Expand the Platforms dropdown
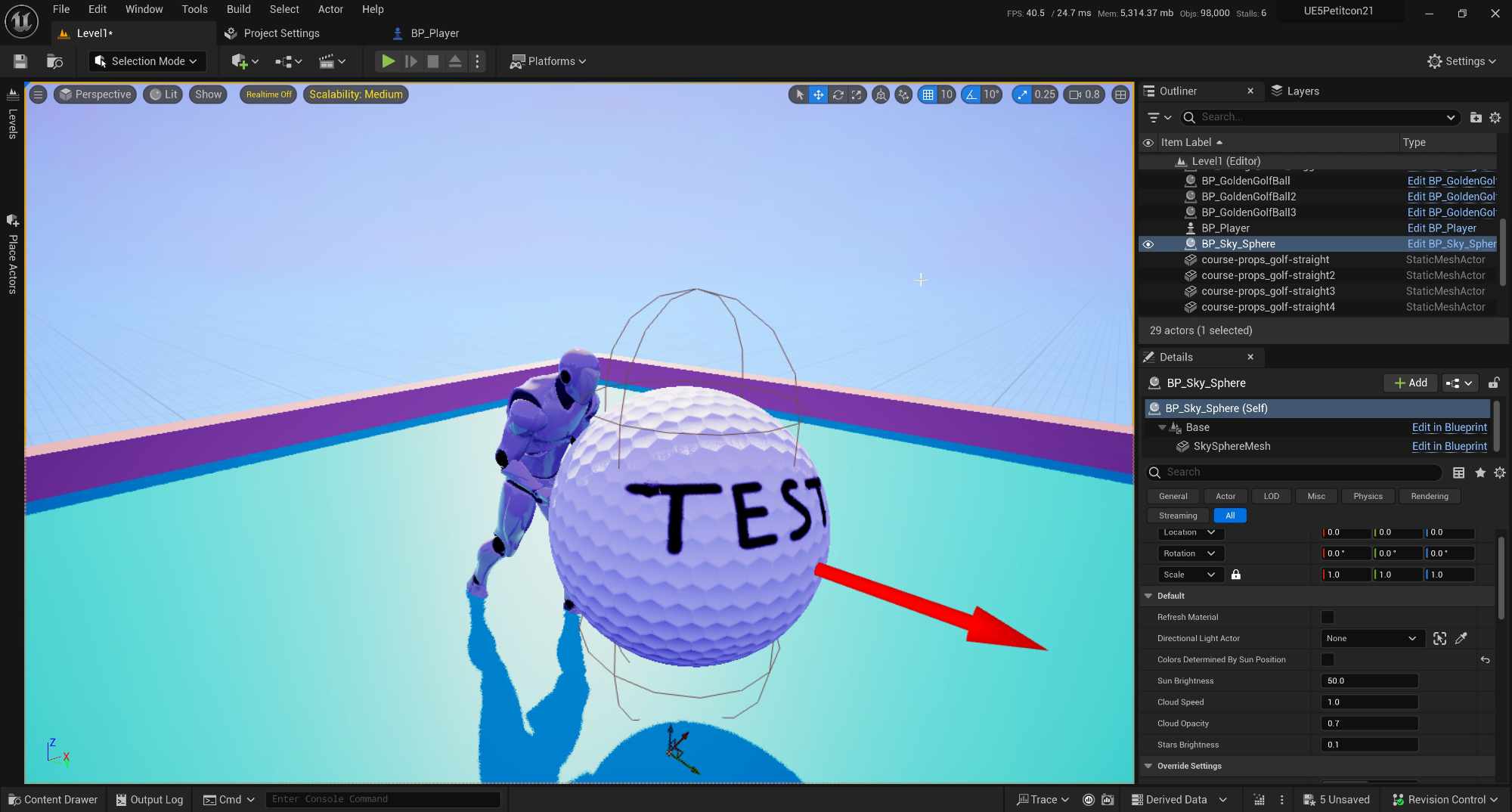Screen dimensions: 1512x812 (547, 61)
